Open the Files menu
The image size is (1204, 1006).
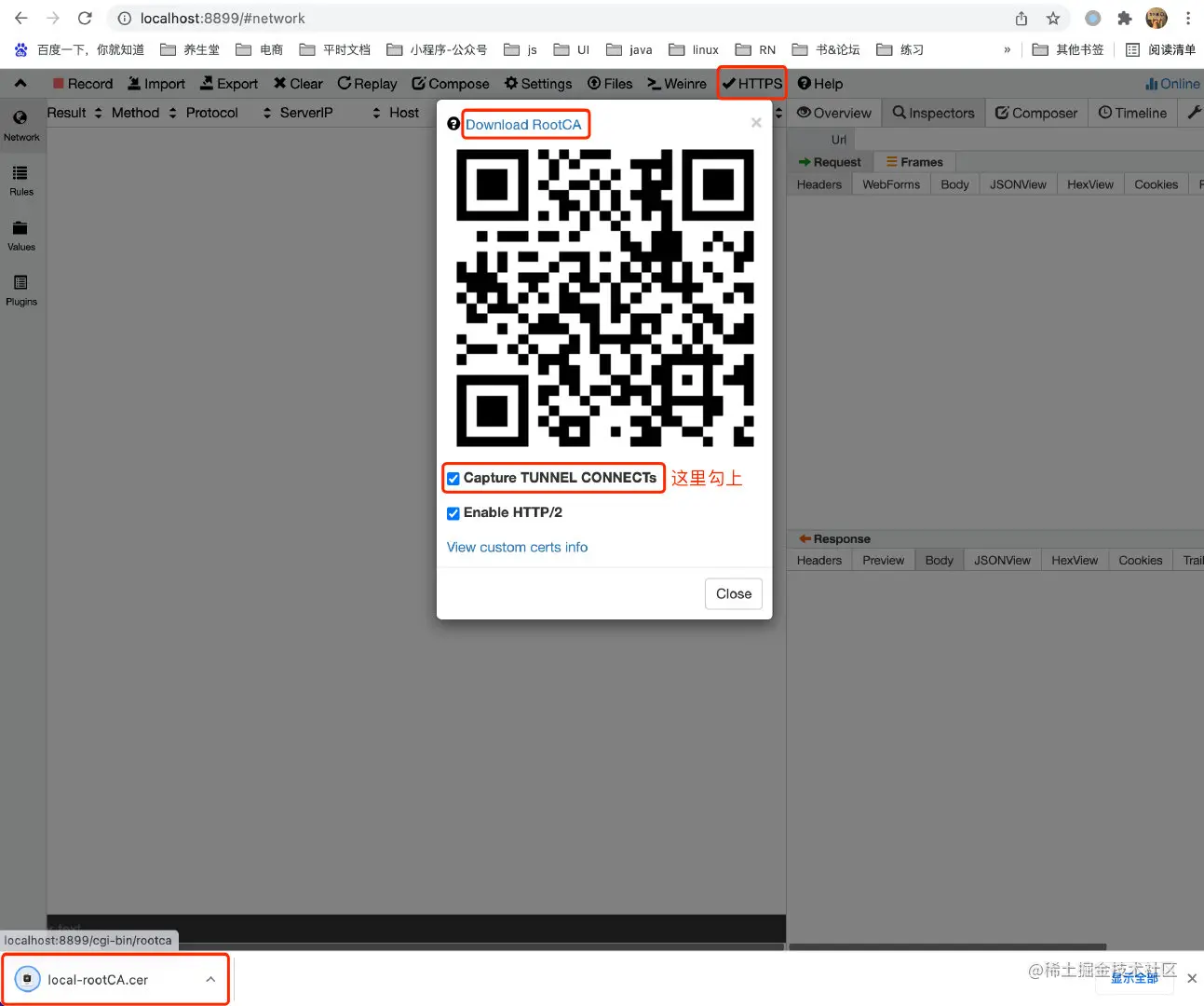[x=610, y=84]
